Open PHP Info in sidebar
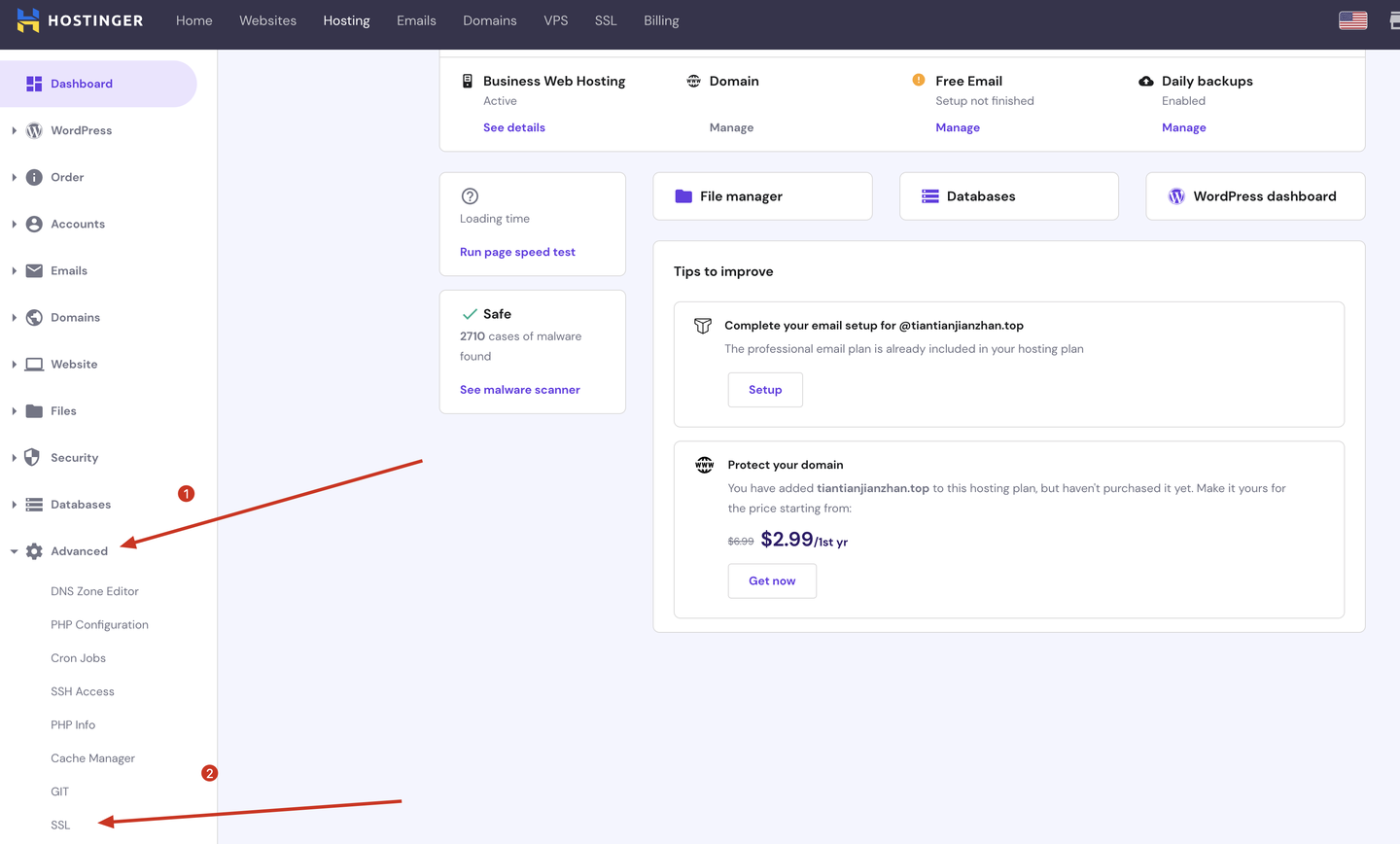The height and width of the screenshot is (844, 1400). click(73, 725)
